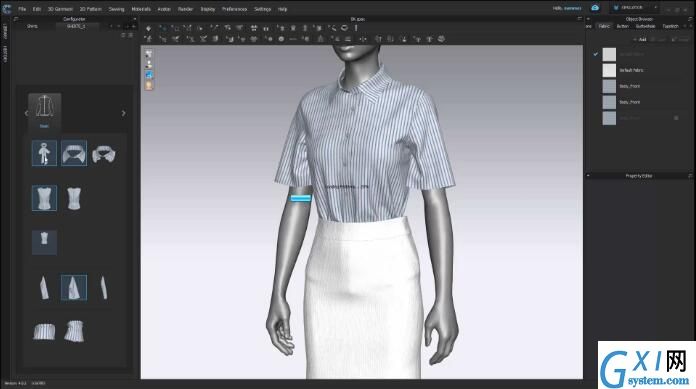Choose the narrow third sleeve option
Viewport: 696px width, 389px height.
point(103,287)
